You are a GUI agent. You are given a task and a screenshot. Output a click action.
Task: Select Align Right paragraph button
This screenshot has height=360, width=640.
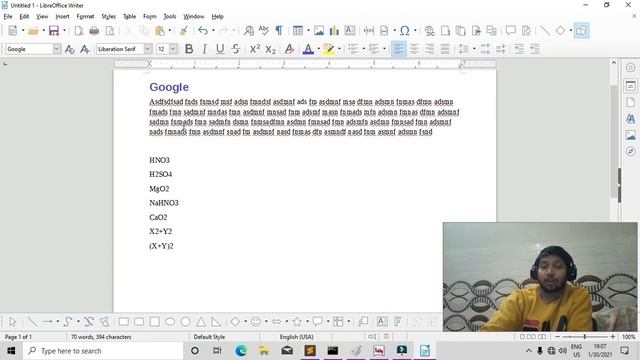429,49
